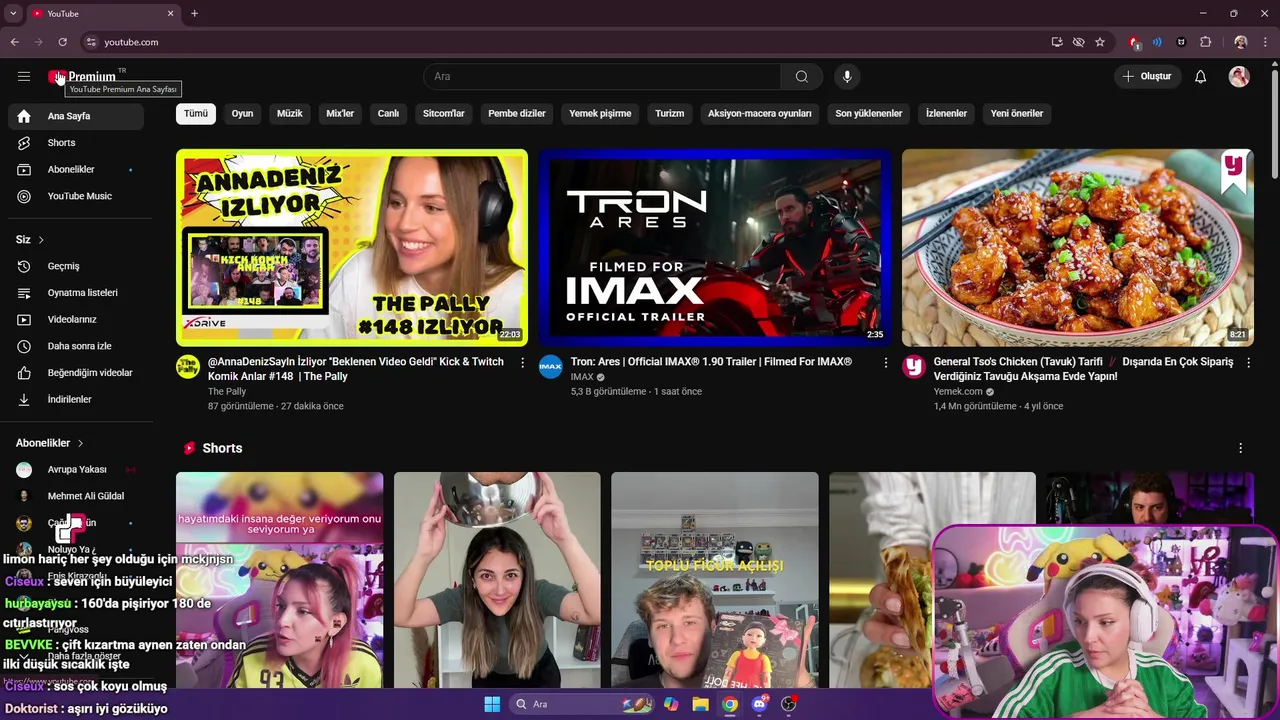1280x720 pixels.
Task: Open the YouTube account avatar menu
Action: [1239, 76]
